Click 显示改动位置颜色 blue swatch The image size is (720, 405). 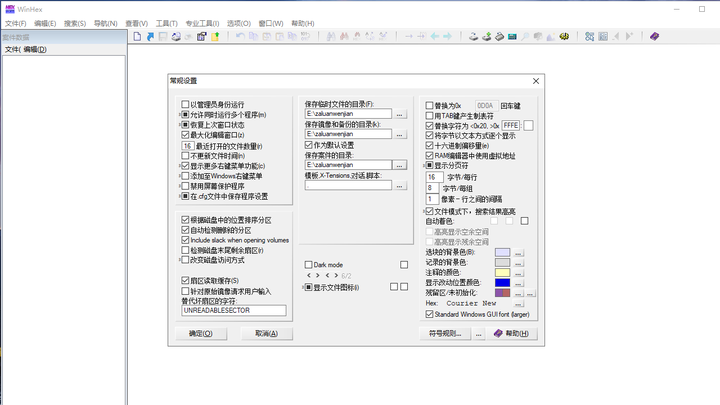click(502, 282)
